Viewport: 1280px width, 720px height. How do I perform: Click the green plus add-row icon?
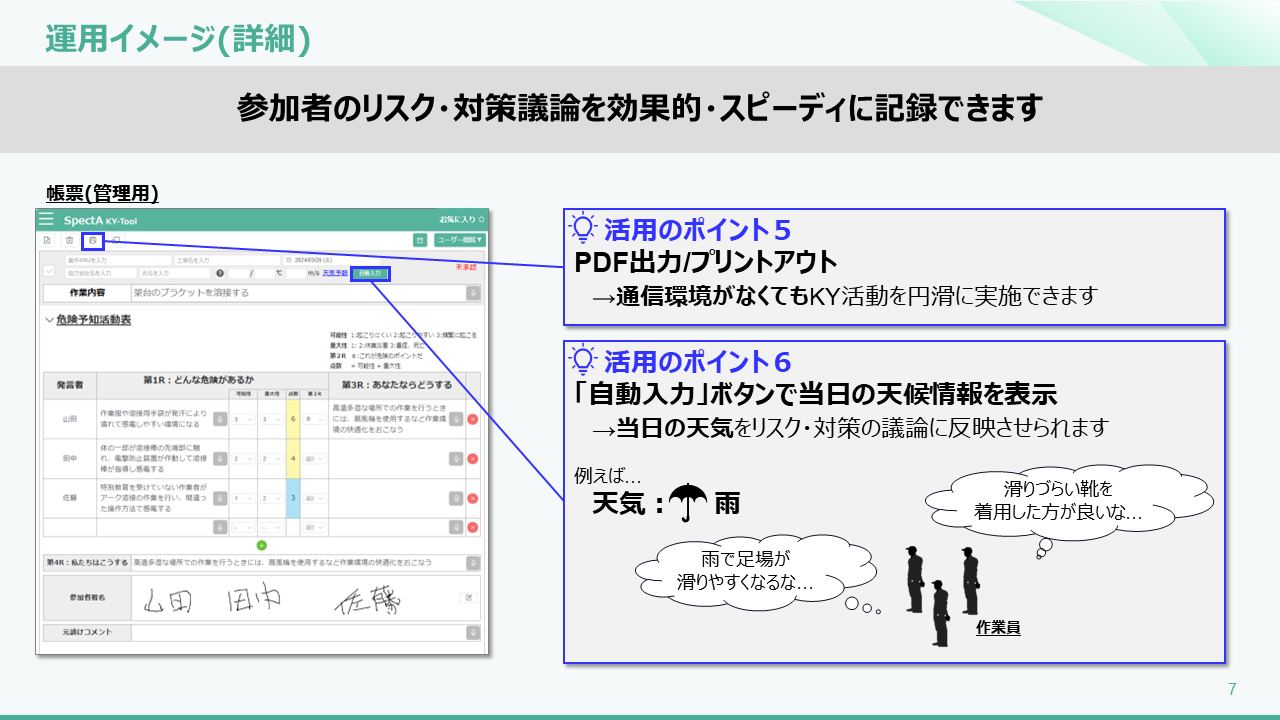coord(262,545)
